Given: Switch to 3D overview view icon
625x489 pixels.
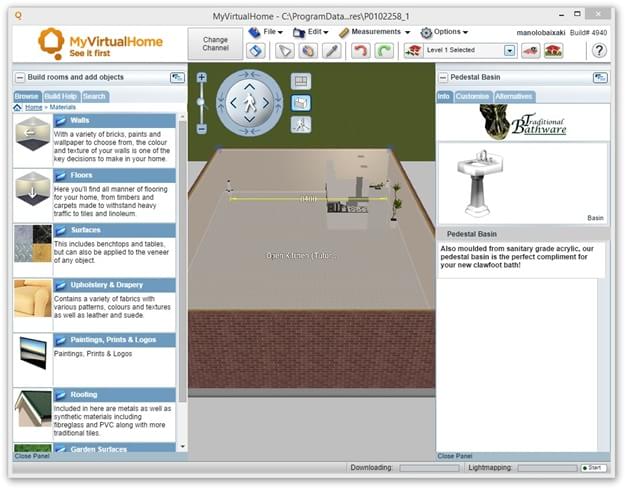Looking at the screenshot, I should (x=301, y=103).
